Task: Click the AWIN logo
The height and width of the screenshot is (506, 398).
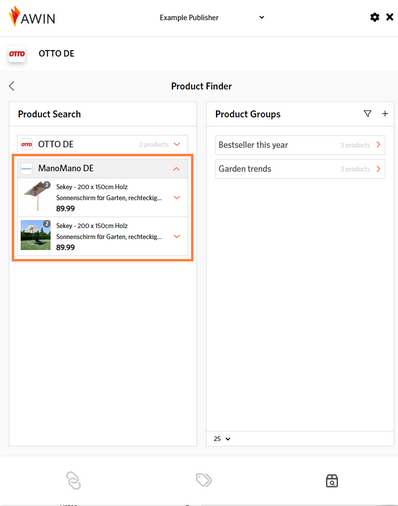Action: 32,16
